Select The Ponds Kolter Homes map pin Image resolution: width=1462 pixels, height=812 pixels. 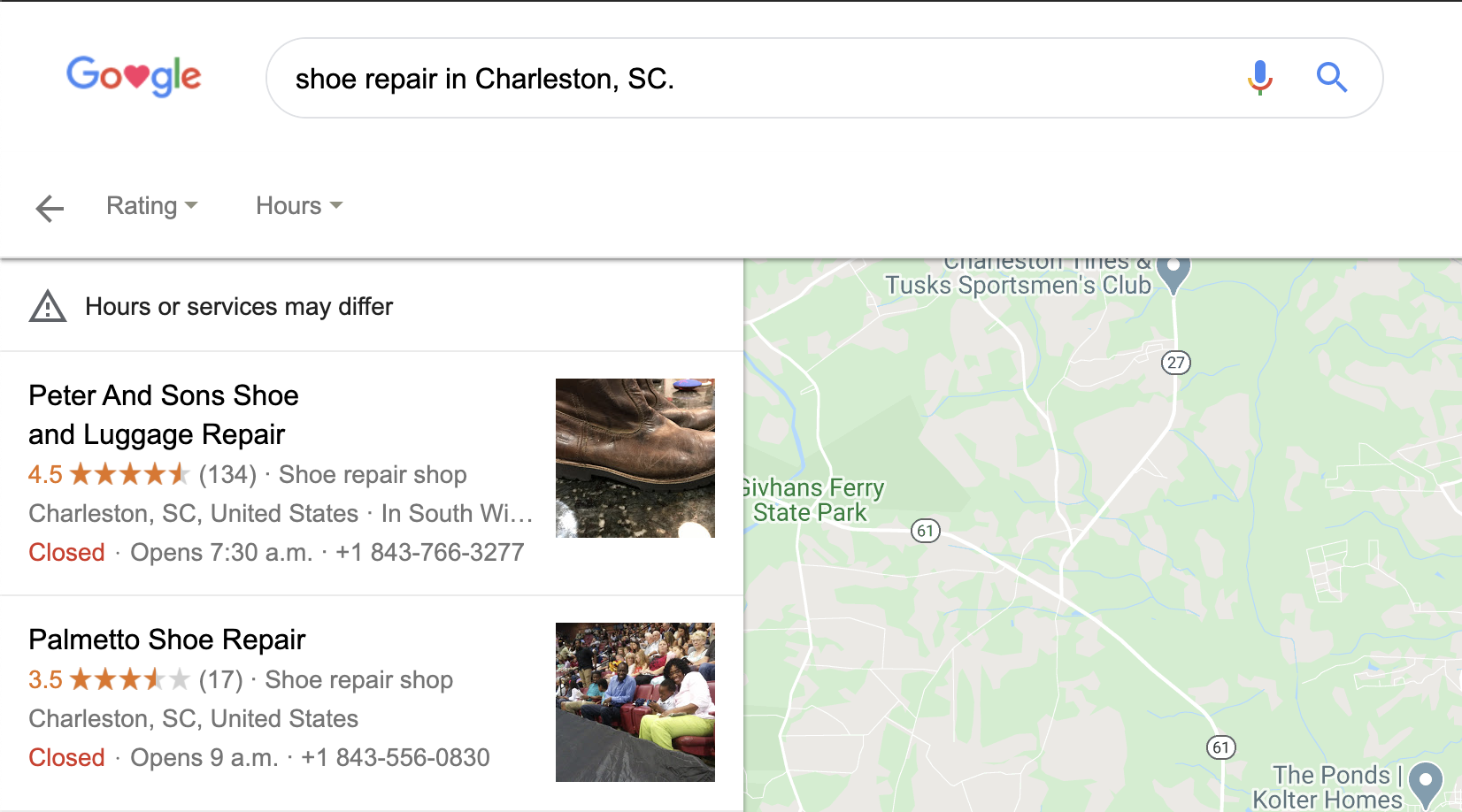[x=1425, y=785]
